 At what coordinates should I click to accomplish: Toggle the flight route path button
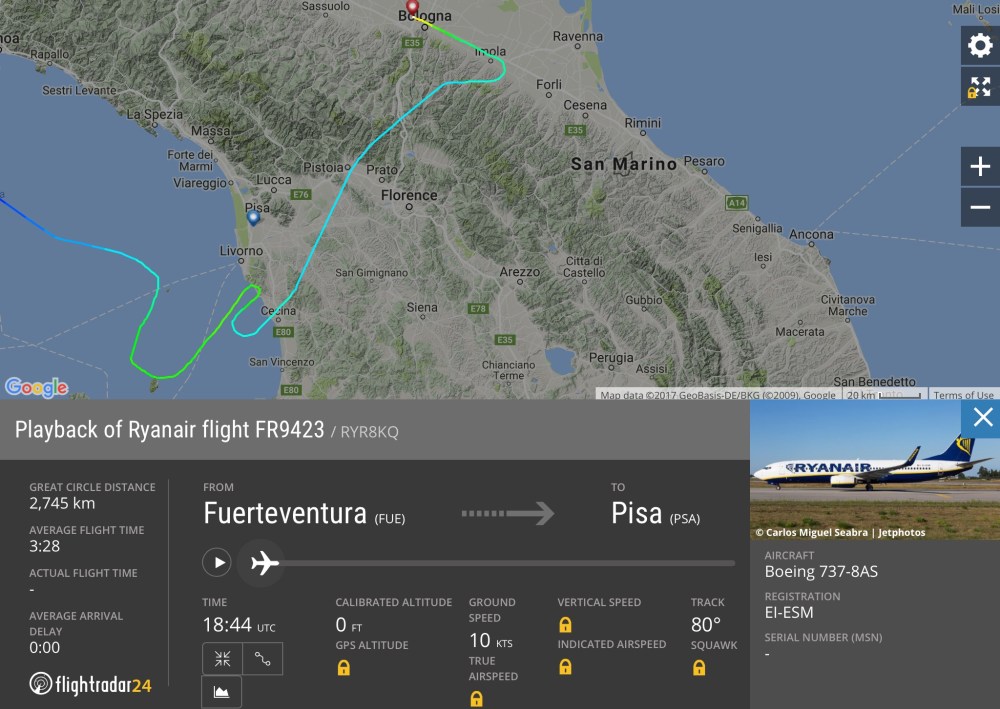coord(262,659)
